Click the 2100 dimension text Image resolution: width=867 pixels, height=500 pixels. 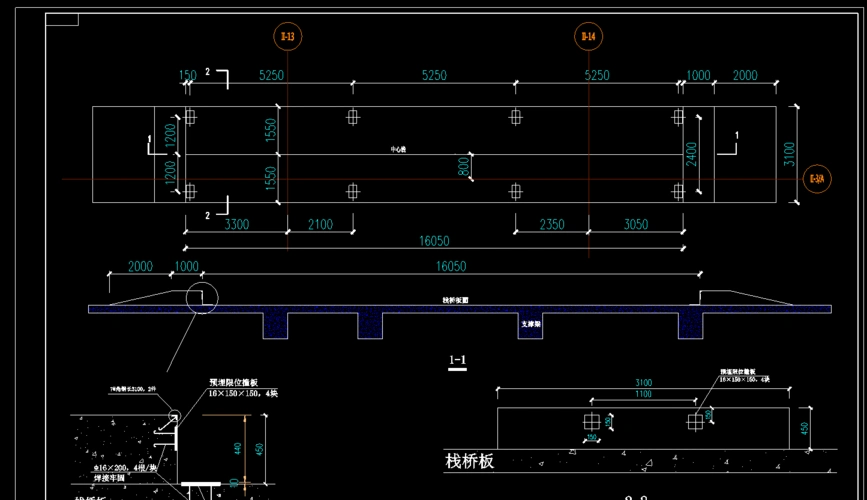[x=319, y=225]
